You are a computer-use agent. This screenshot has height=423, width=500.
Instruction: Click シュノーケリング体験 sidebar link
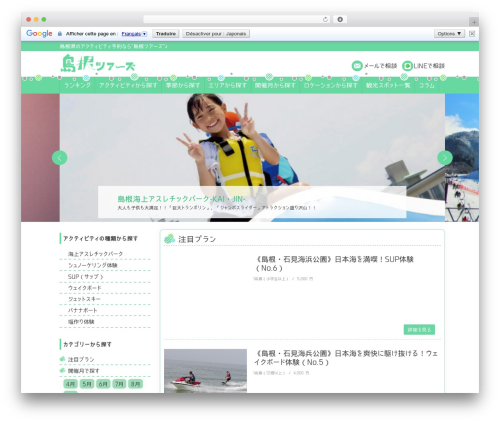(x=93, y=265)
